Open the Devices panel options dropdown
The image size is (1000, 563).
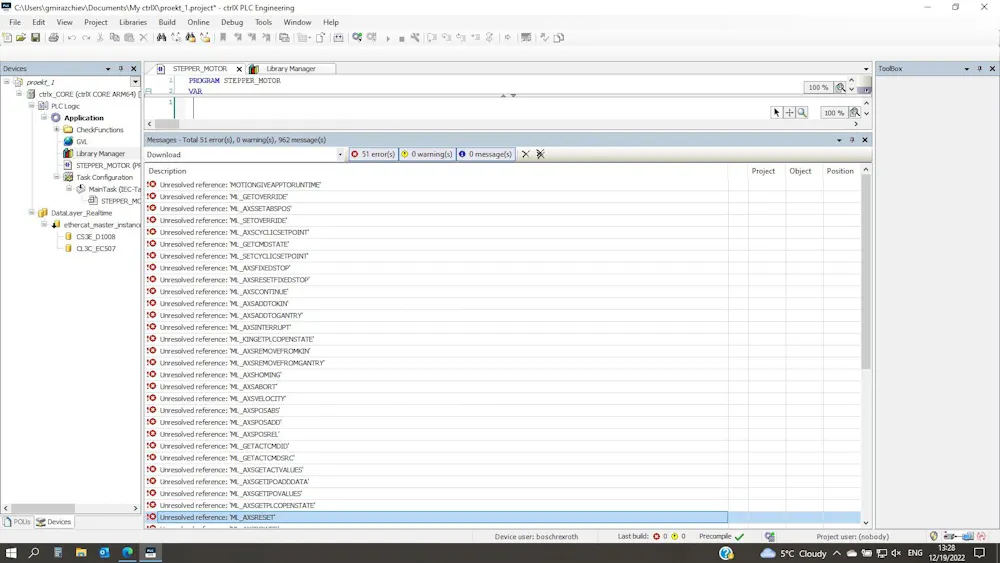pyautogui.click(x=108, y=68)
